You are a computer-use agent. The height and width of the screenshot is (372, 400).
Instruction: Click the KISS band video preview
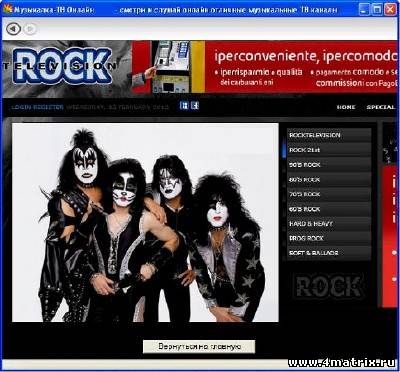pyautogui.click(x=145, y=222)
